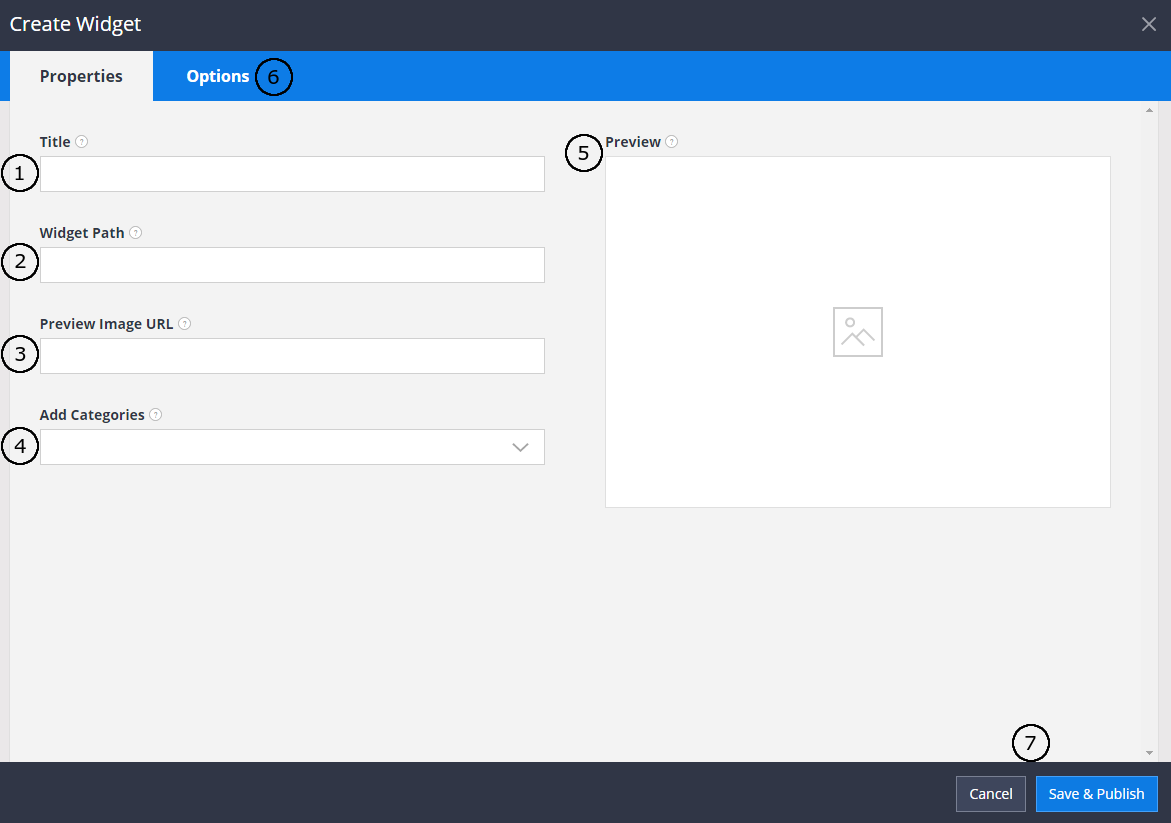Click the scroll-up arrow of the scrollbar

pyautogui.click(x=1148, y=108)
